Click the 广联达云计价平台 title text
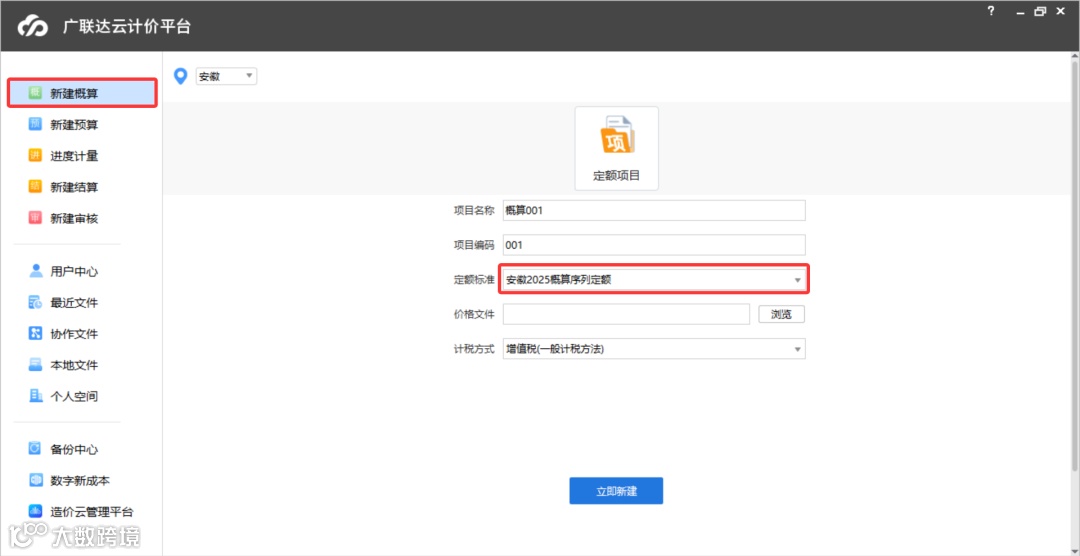 [127, 27]
